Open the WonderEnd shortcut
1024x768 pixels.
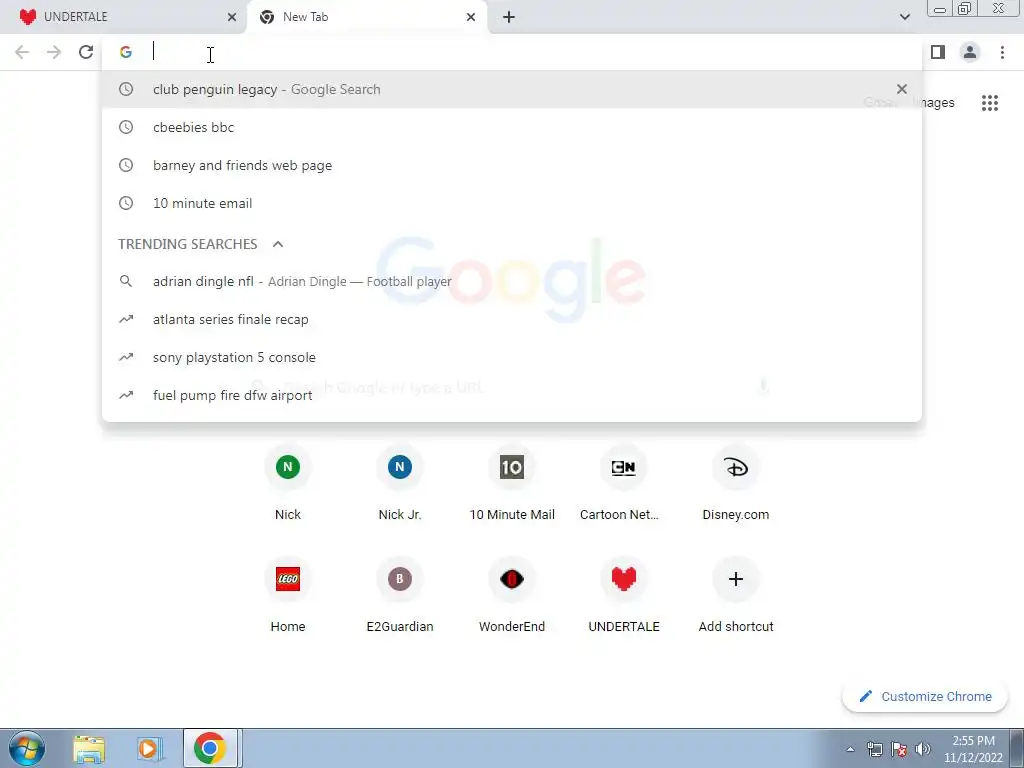[x=512, y=595]
